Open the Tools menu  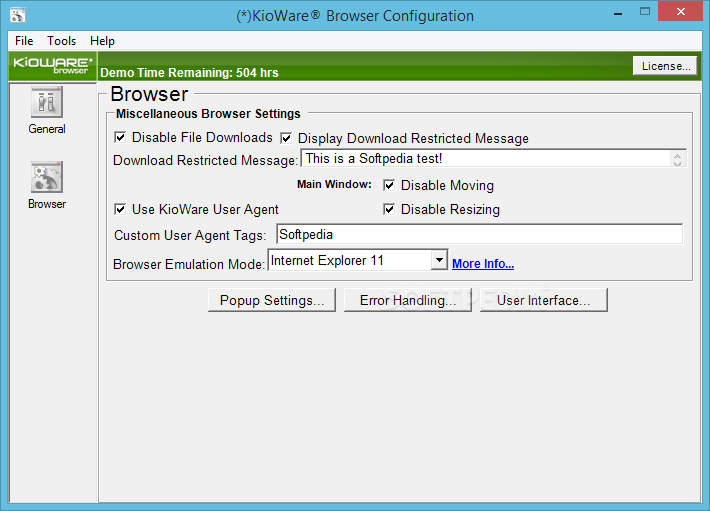click(62, 41)
